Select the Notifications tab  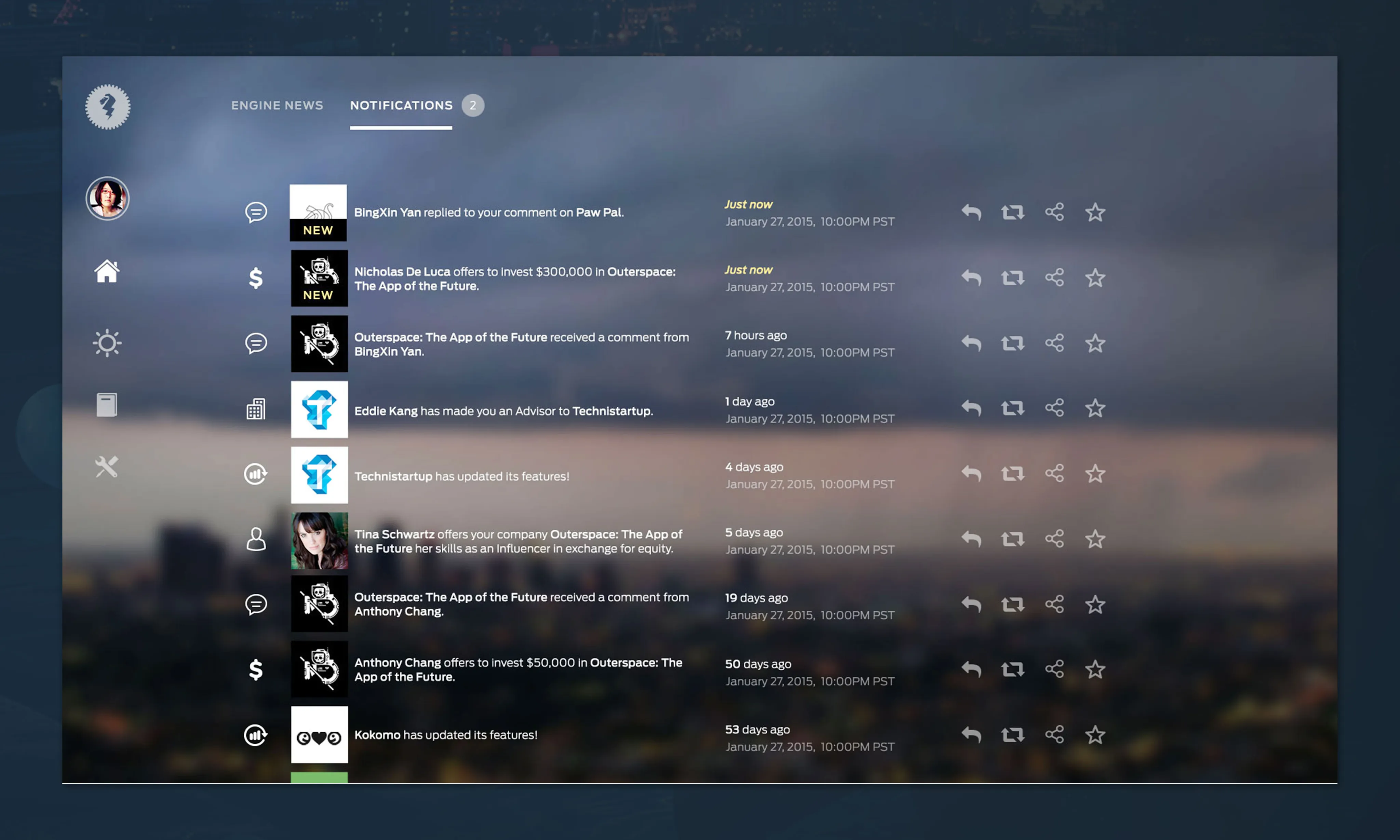[401, 105]
